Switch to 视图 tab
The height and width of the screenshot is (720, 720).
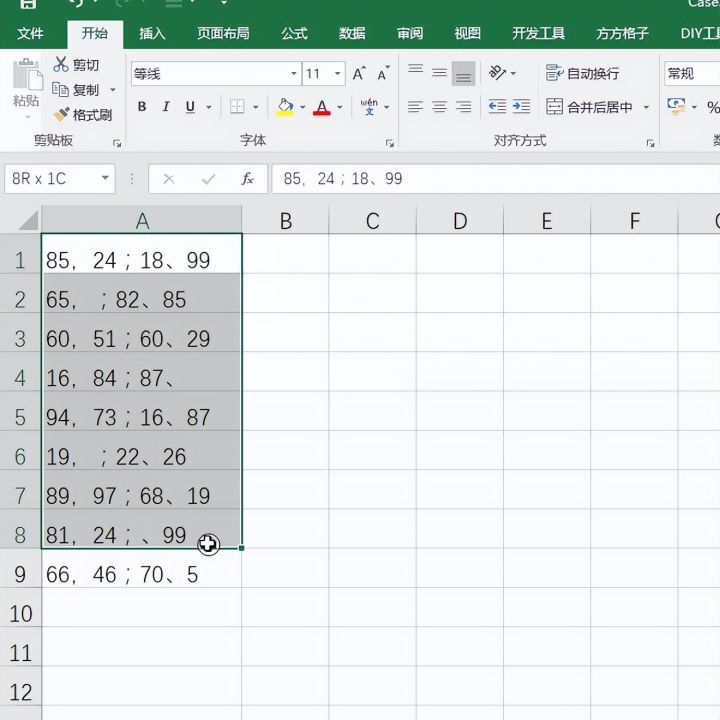(x=467, y=34)
